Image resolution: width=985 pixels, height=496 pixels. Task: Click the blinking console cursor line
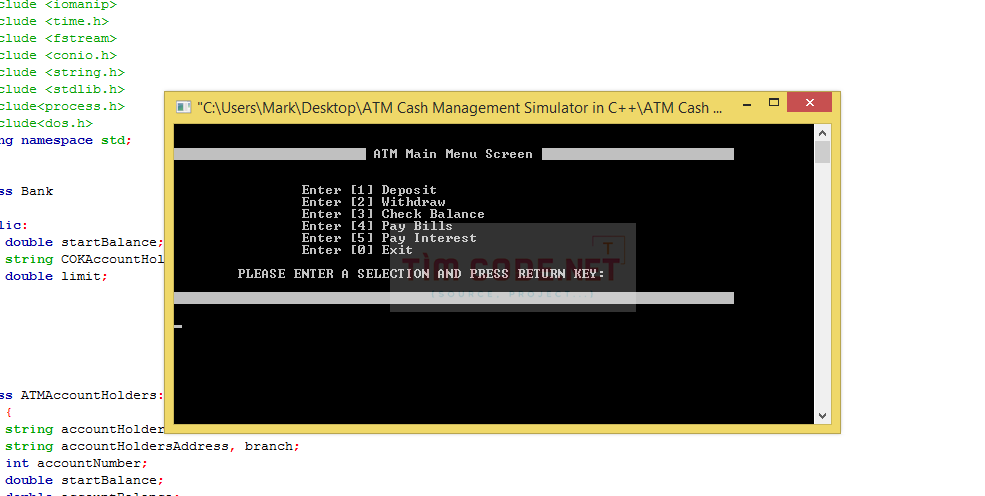(x=178, y=326)
